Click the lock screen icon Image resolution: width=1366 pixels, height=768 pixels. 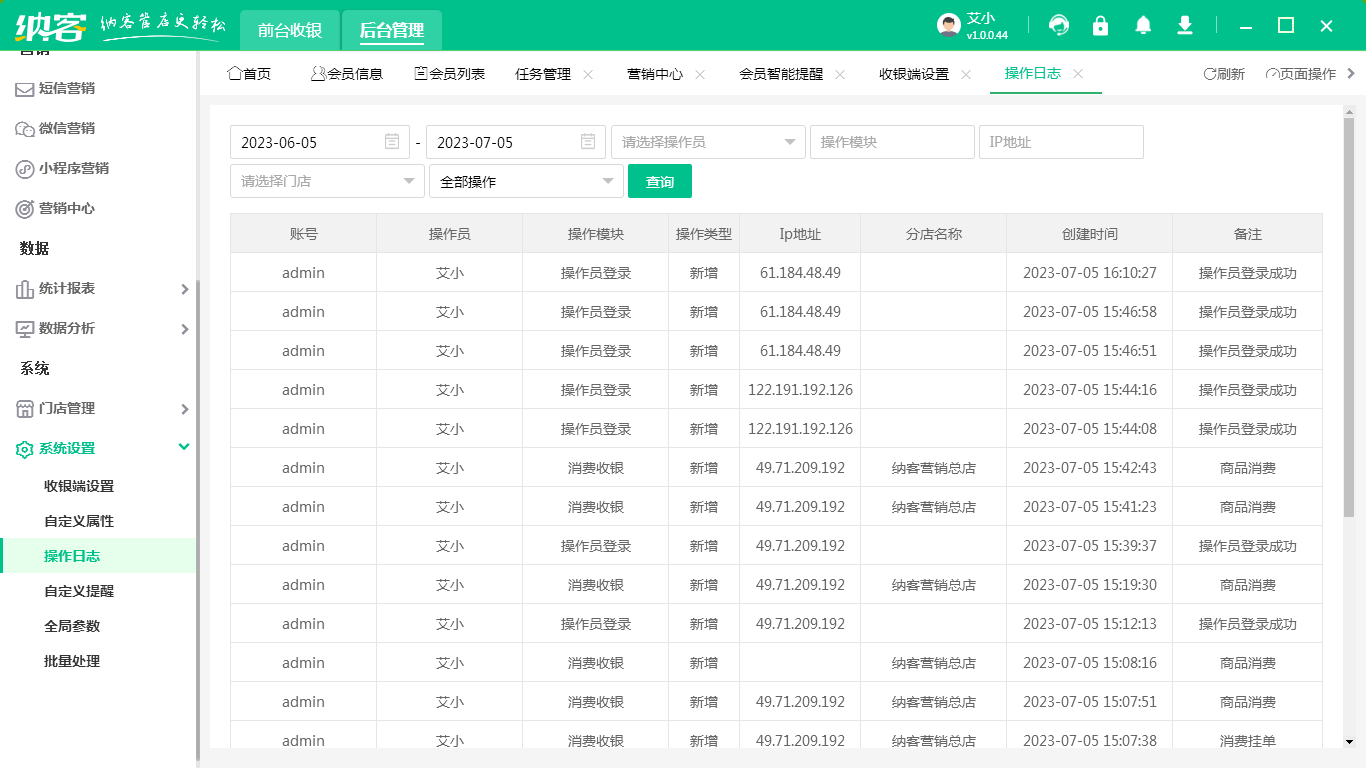click(1100, 26)
